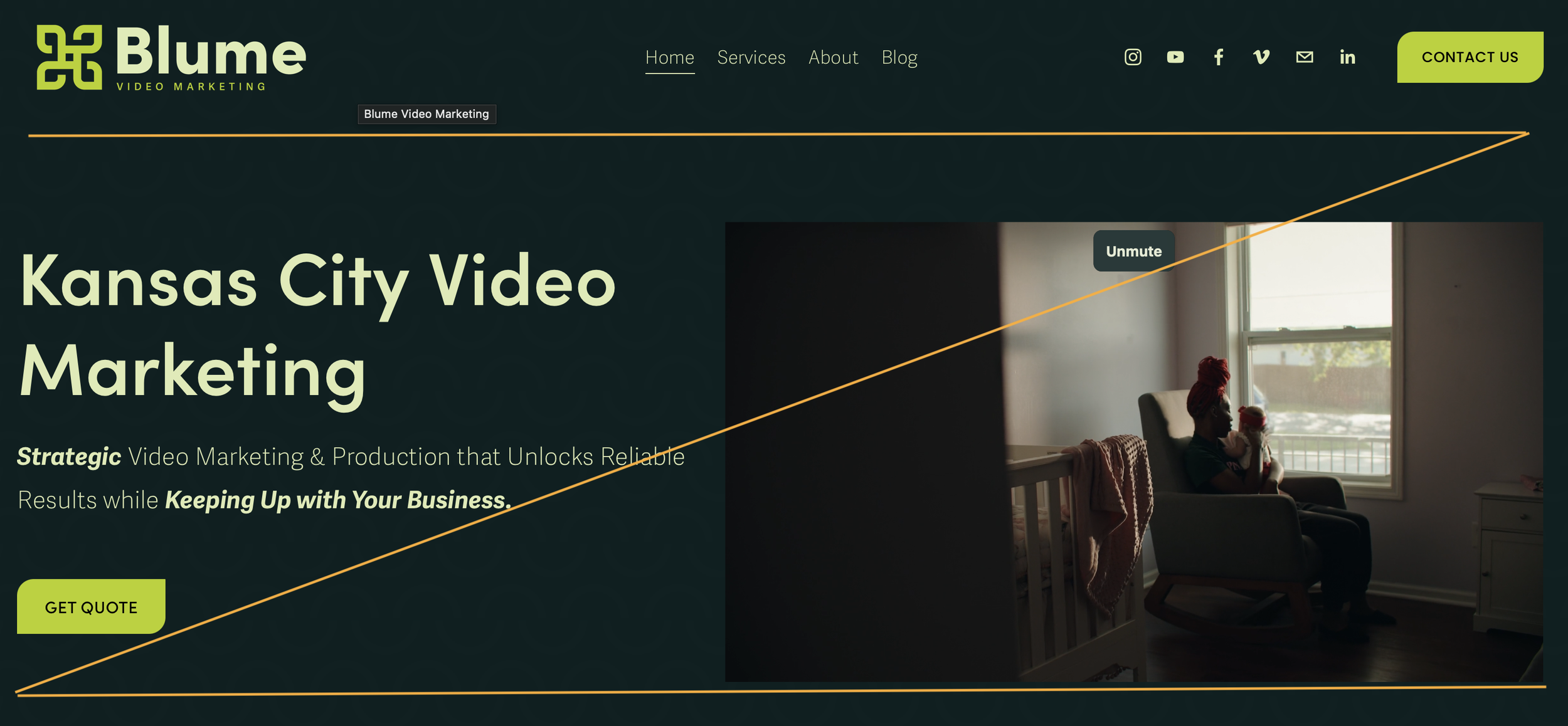Image resolution: width=1568 pixels, height=726 pixels.
Task: Click the Video Marketing tagline under logo
Action: (191, 87)
